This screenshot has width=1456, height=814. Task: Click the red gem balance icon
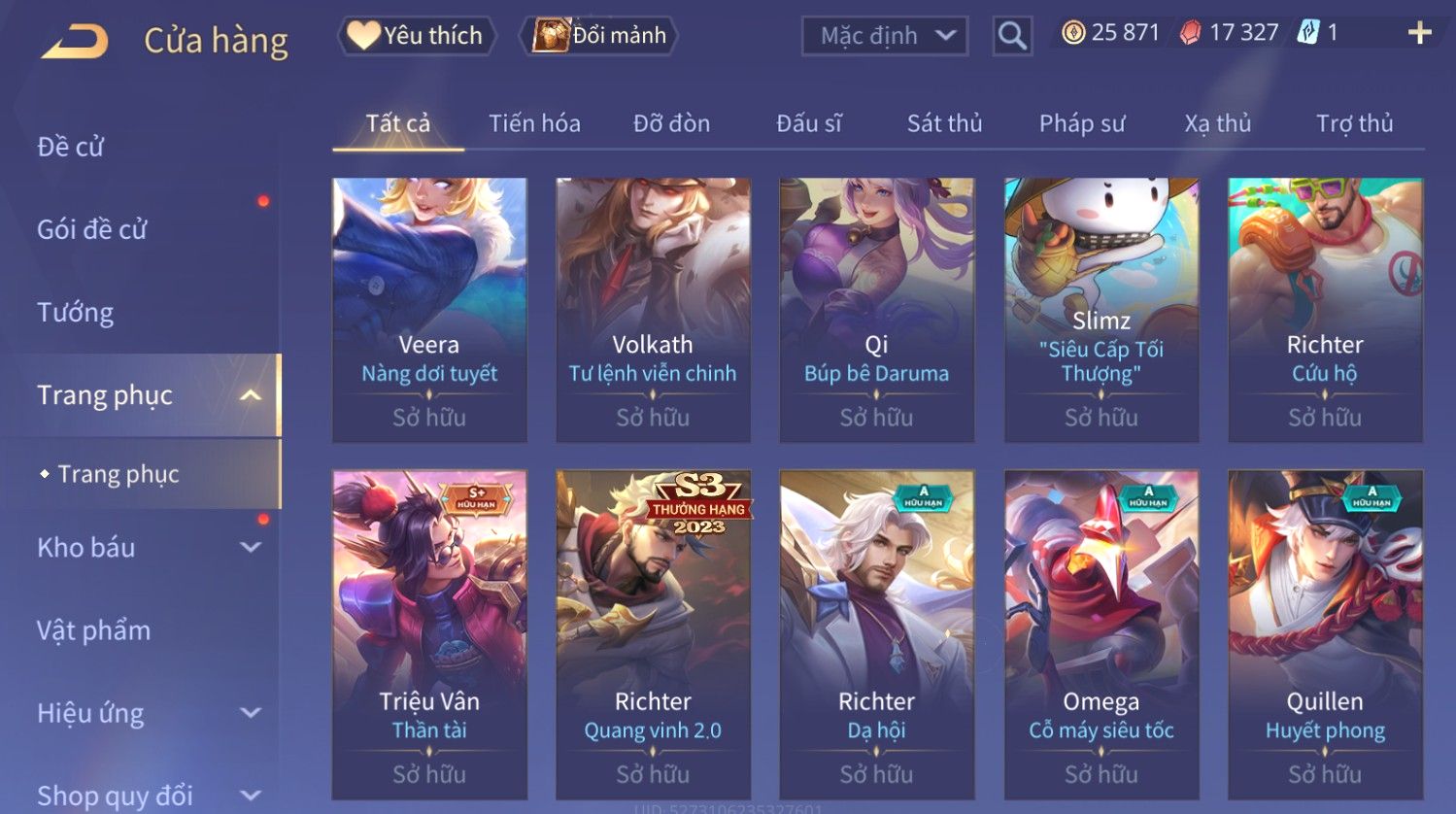click(x=1190, y=33)
